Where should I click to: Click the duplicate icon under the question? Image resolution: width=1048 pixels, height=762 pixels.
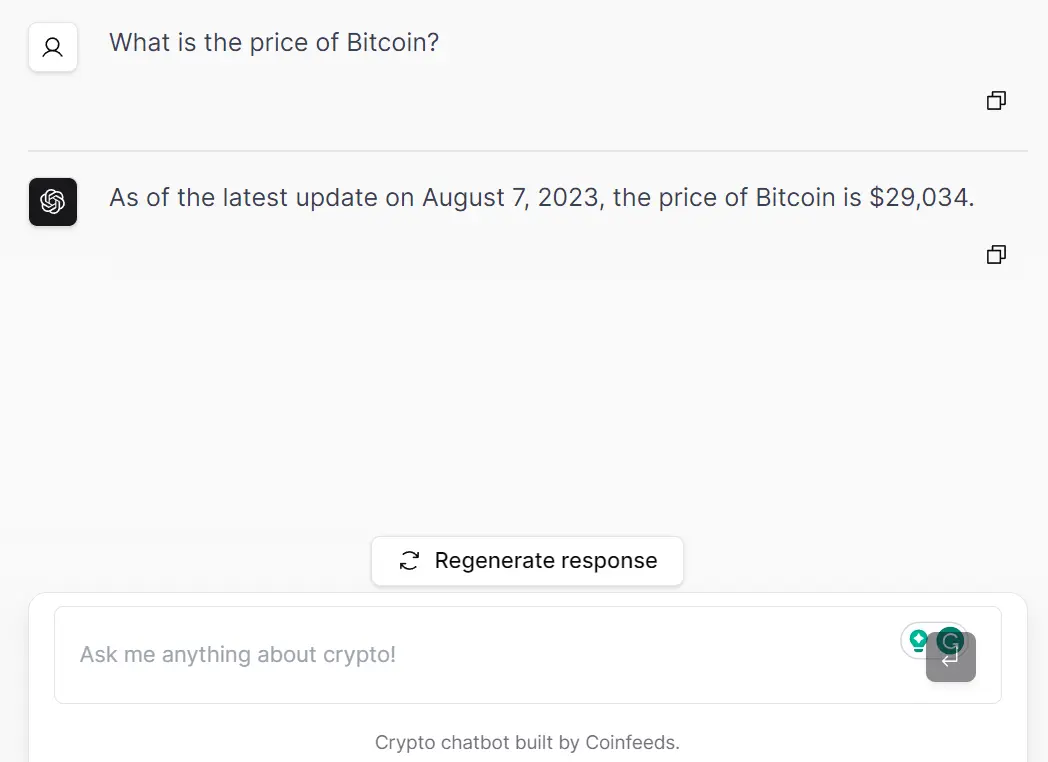tap(996, 100)
